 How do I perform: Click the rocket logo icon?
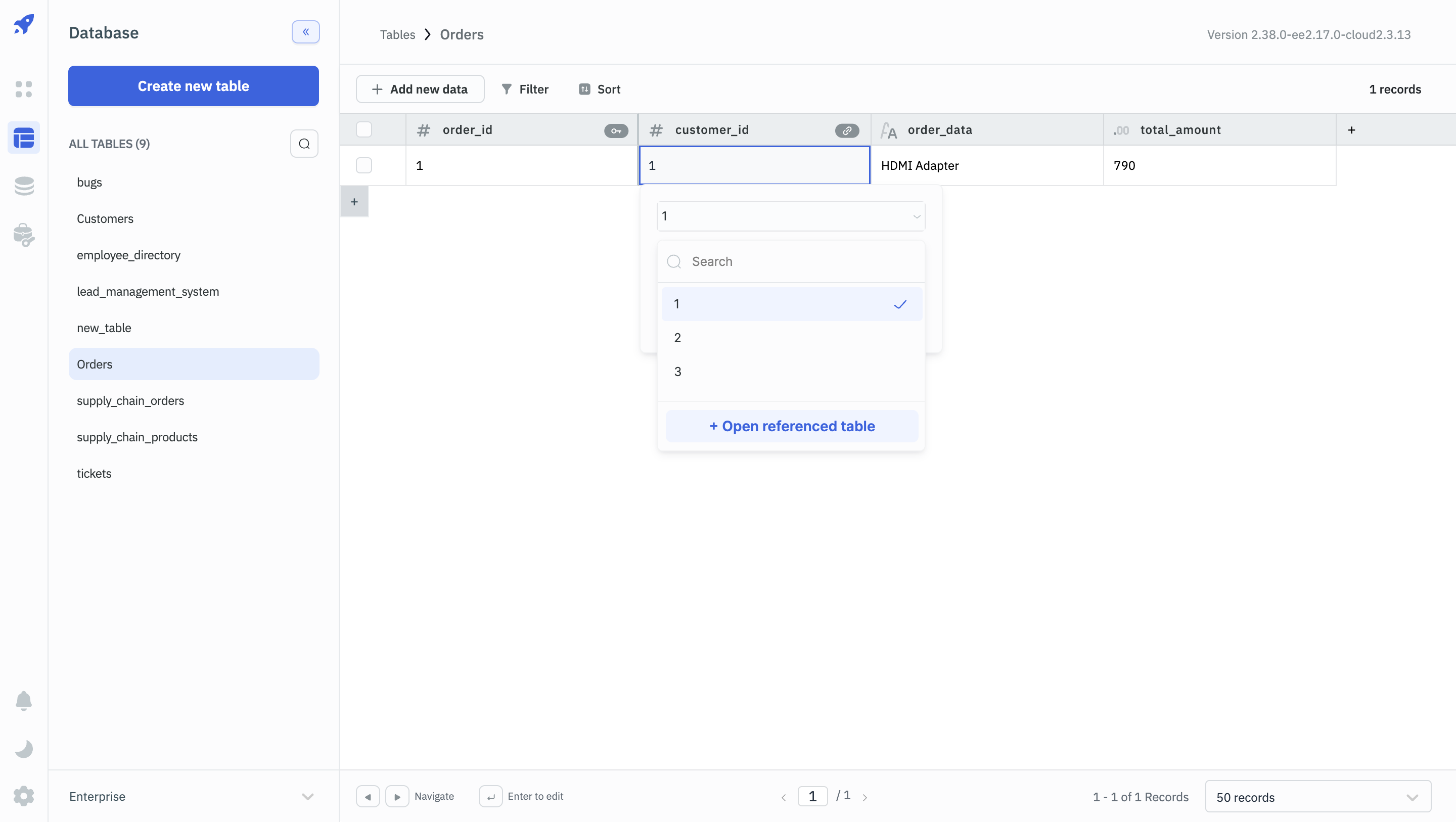click(x=24, y=24)
